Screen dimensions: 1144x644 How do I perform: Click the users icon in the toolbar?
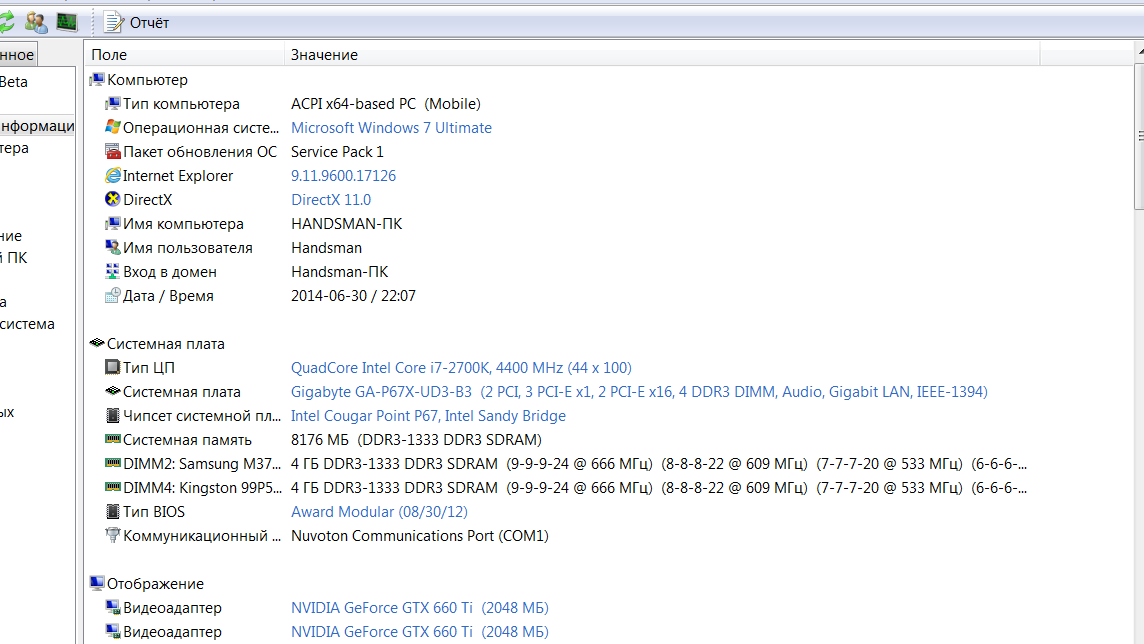click(36, 23)
